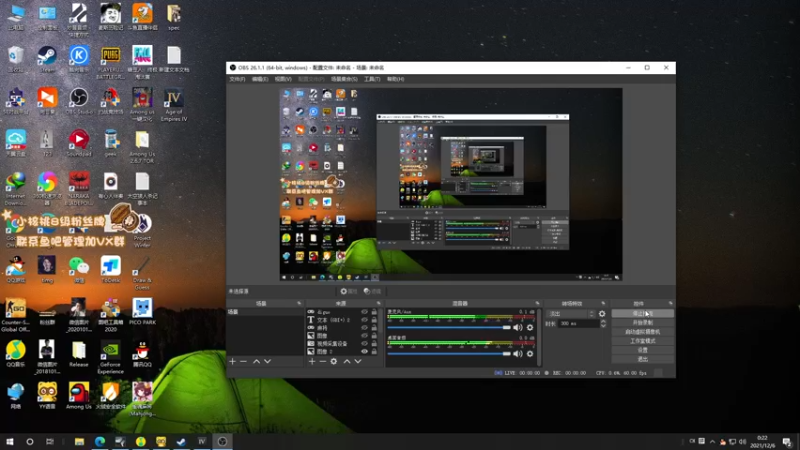800x450 pixels.
Task: Move selected source up with arrow icon
Action: click(x=346, y=361)
